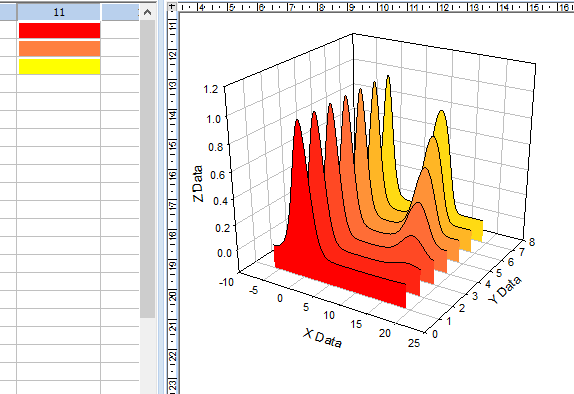The height and width of the screenshot is (394, 574).
Task: Click the ruler origin corner box
Action: [172, 7]
